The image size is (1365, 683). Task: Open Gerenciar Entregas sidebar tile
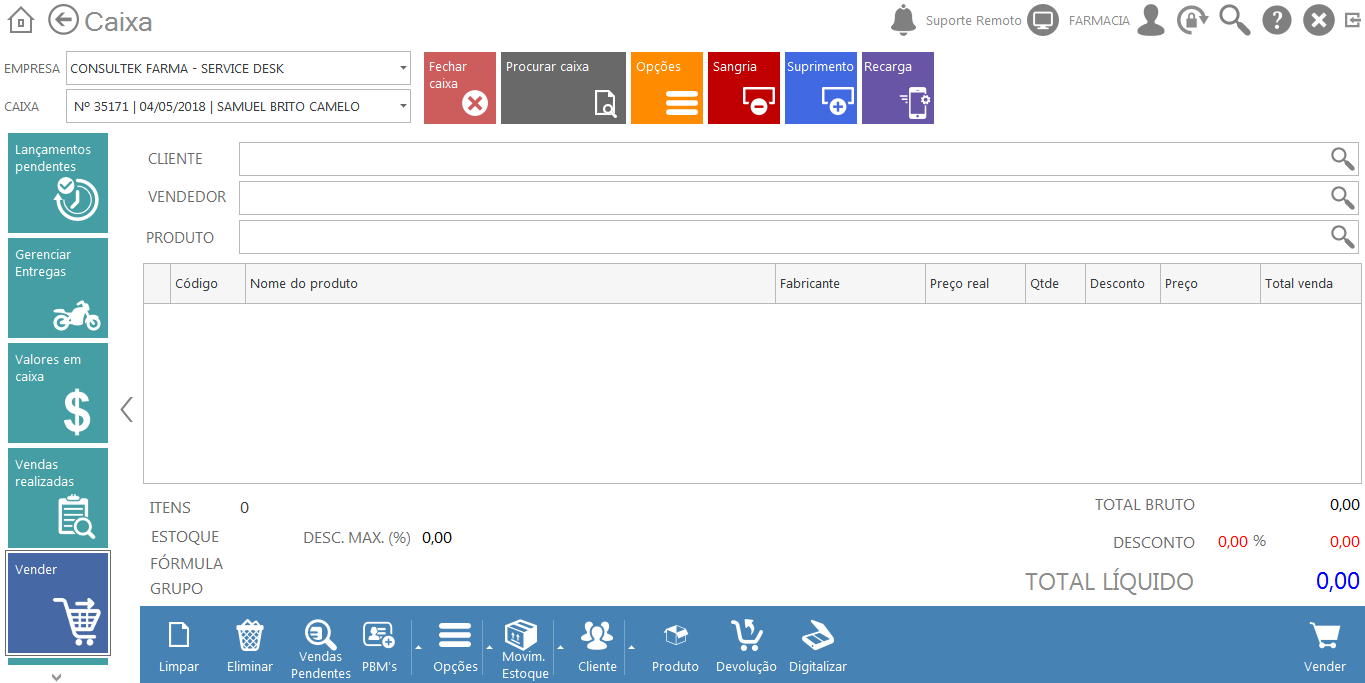tap(58, 288)
